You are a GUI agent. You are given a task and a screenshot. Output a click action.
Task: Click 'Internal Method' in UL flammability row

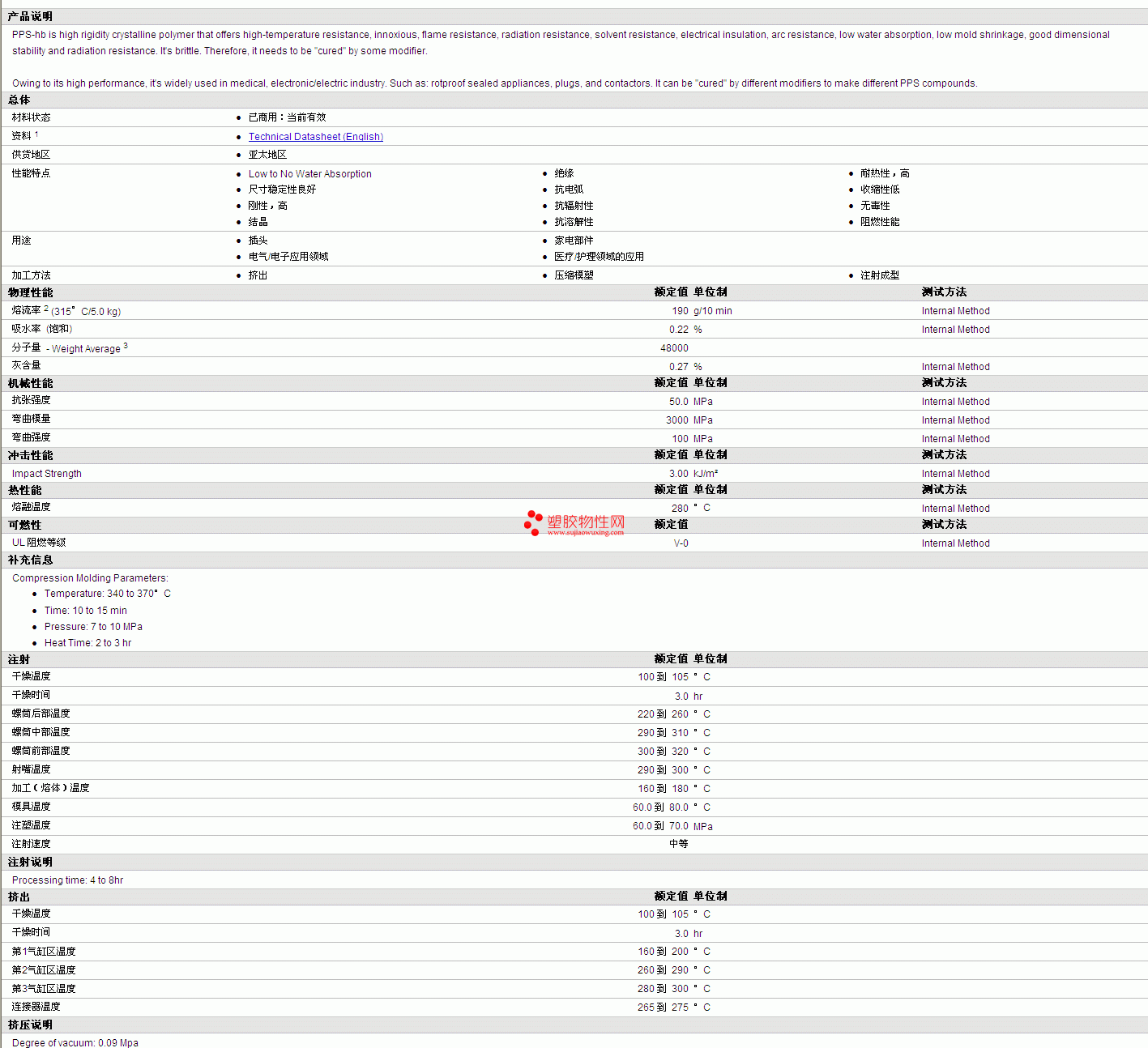[x=955, y=543]
